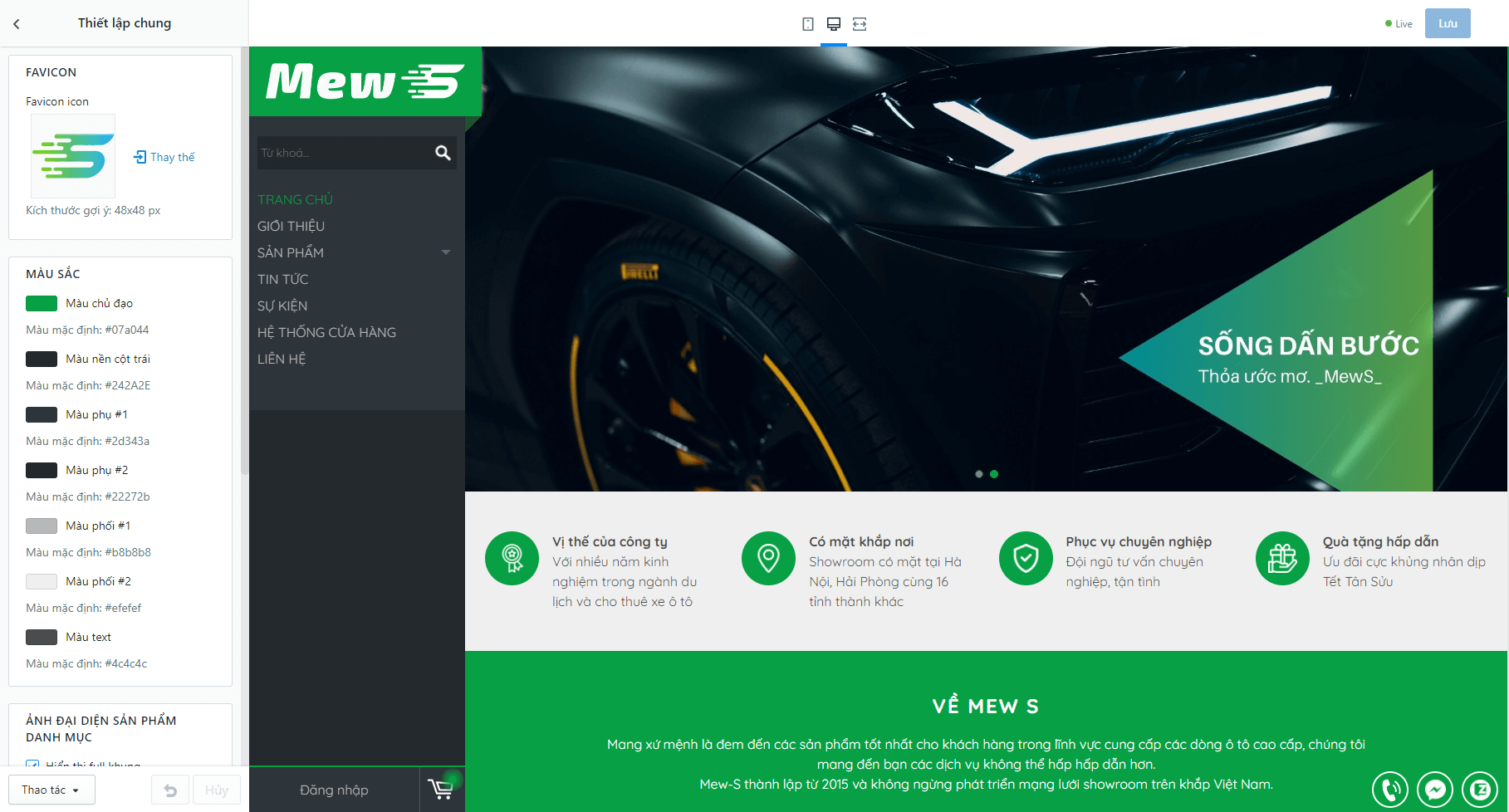Pick the Màu text dark swatch
The image size is (1509, 812).
[42, 637]
